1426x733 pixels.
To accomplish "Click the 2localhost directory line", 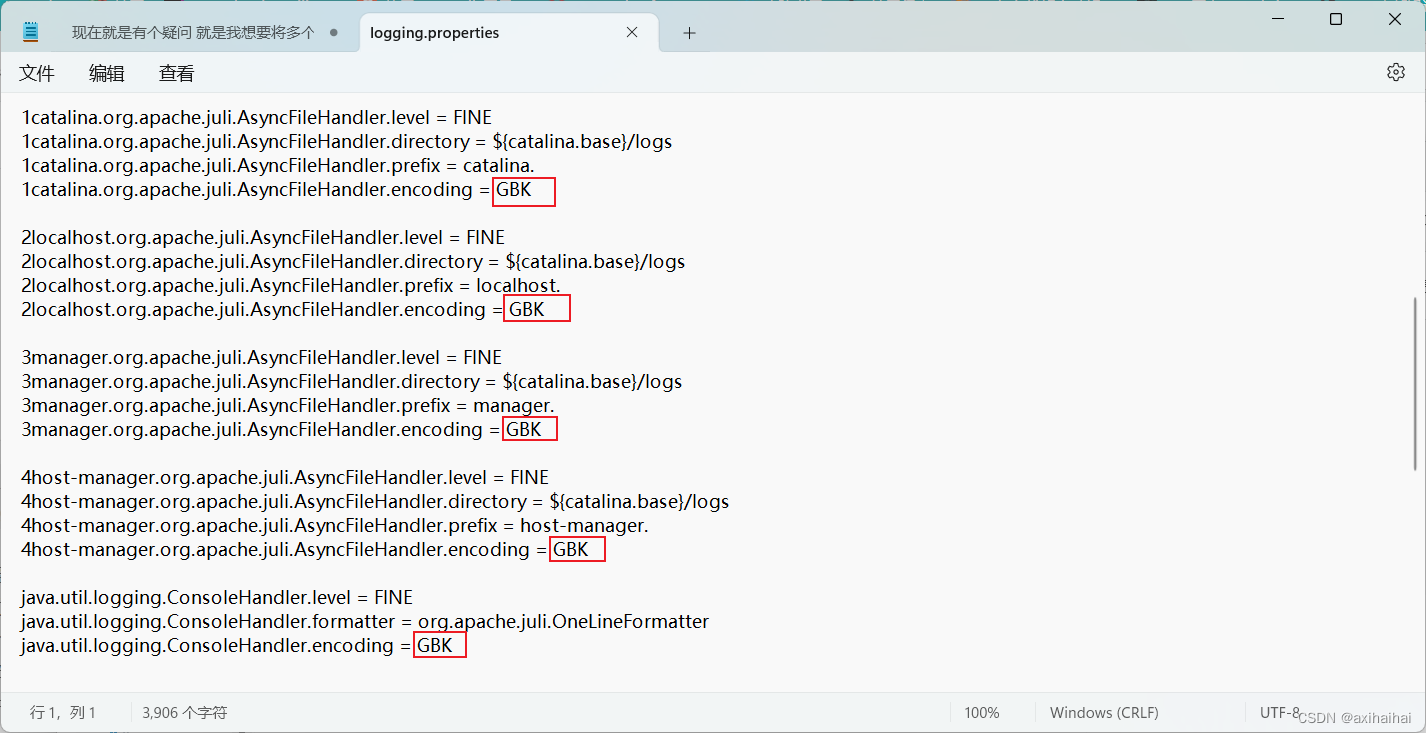I will click(353, 261).
